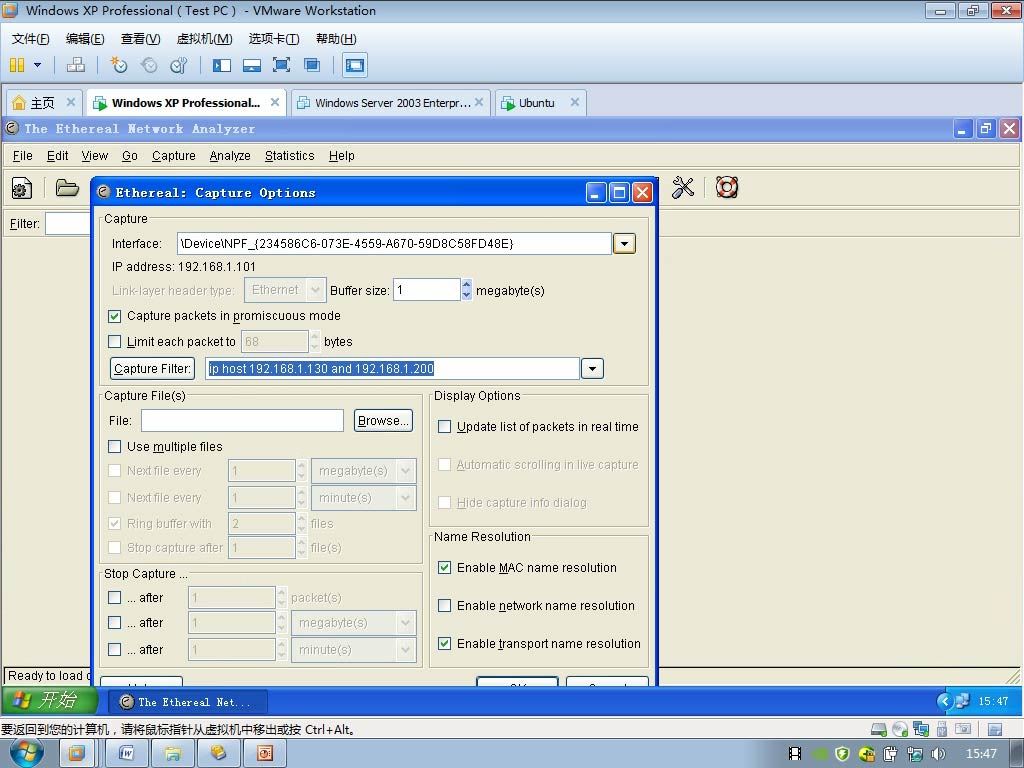Click the Capture Filter: button
Viewport: 1024px width, 768px height.
point(153,368)
